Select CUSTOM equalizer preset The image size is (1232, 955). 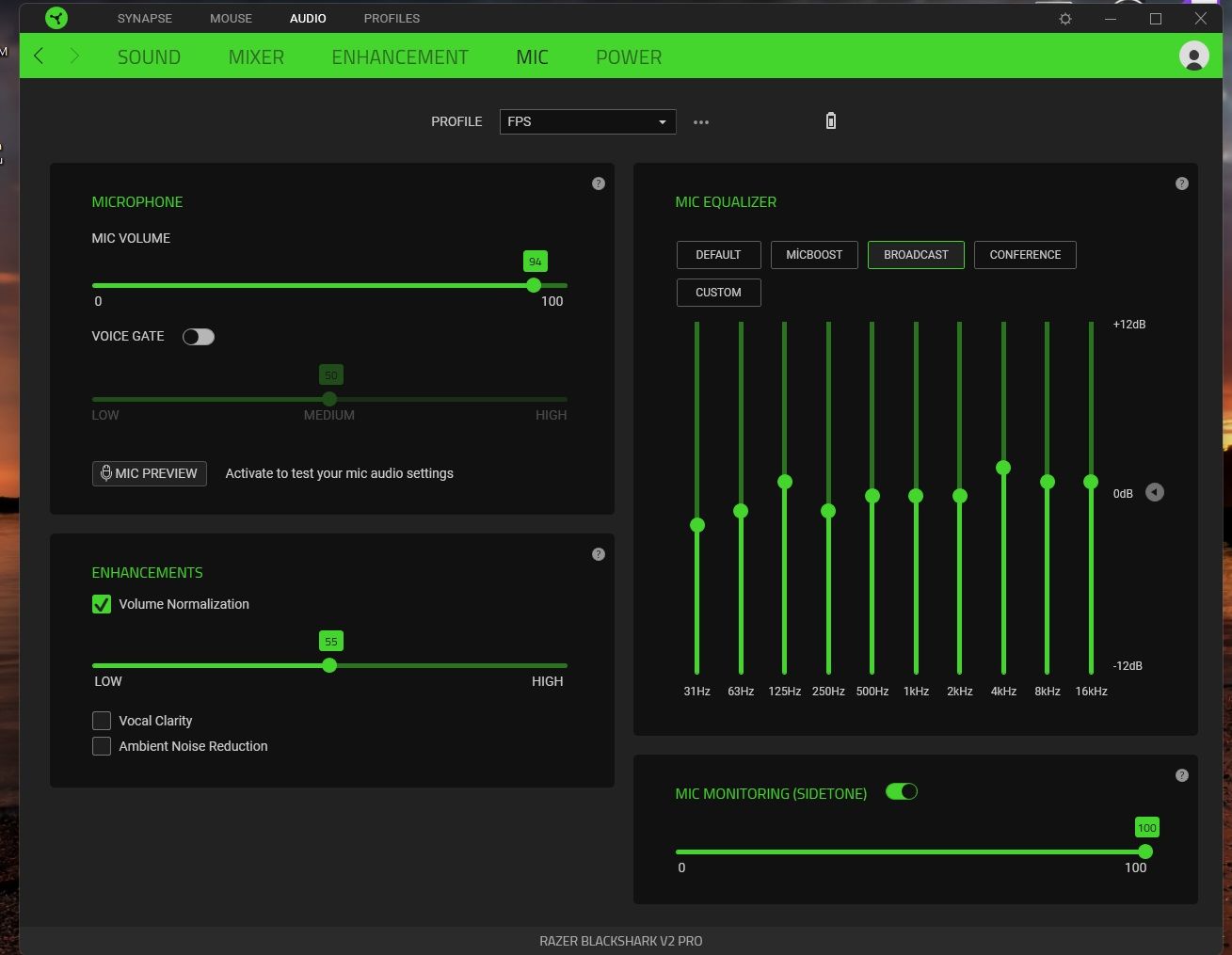[x=718, y=293]
